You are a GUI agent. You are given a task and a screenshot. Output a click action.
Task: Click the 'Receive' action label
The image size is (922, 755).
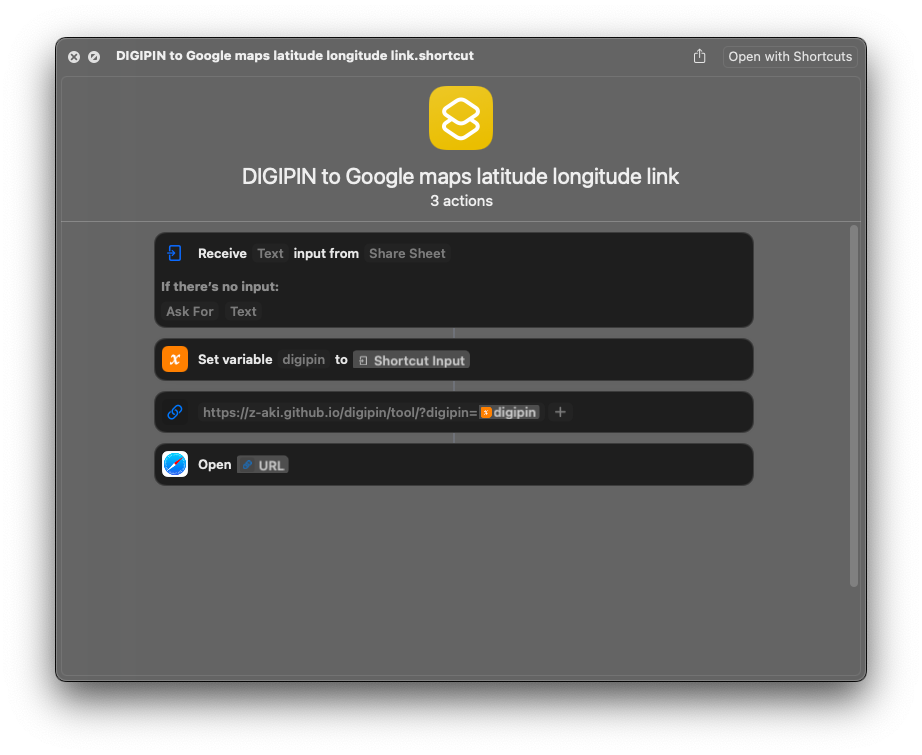[x=222, y=253]
